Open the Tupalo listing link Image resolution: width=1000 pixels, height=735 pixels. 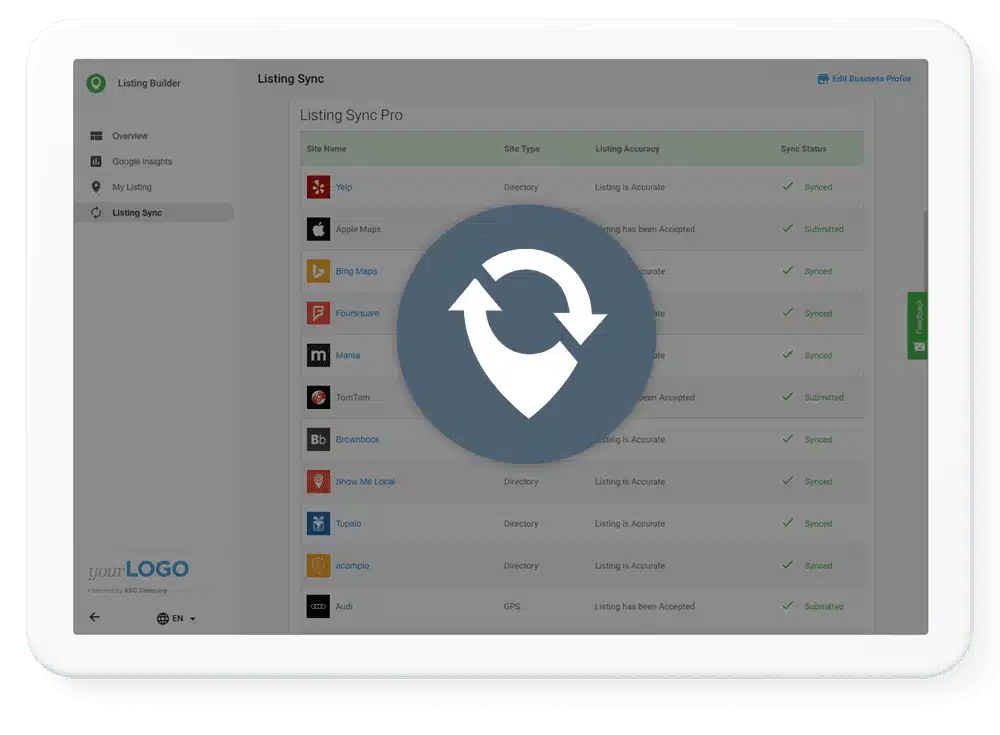tap(348, 524)
